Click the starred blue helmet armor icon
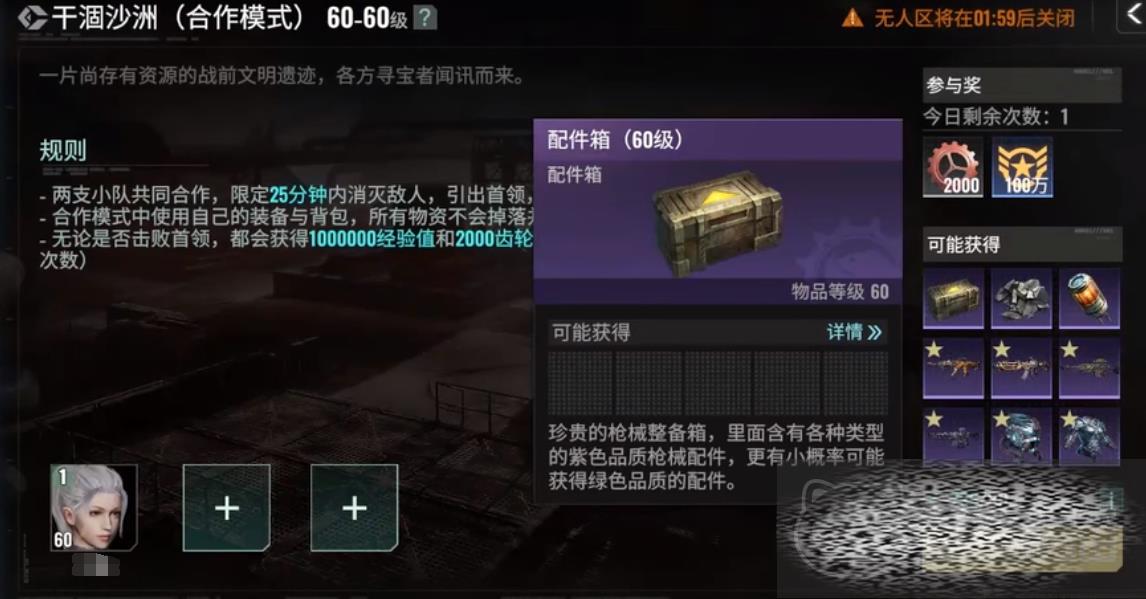Image resolution: width=1146 pixels, height=599 pixels. coord(1021,435)
